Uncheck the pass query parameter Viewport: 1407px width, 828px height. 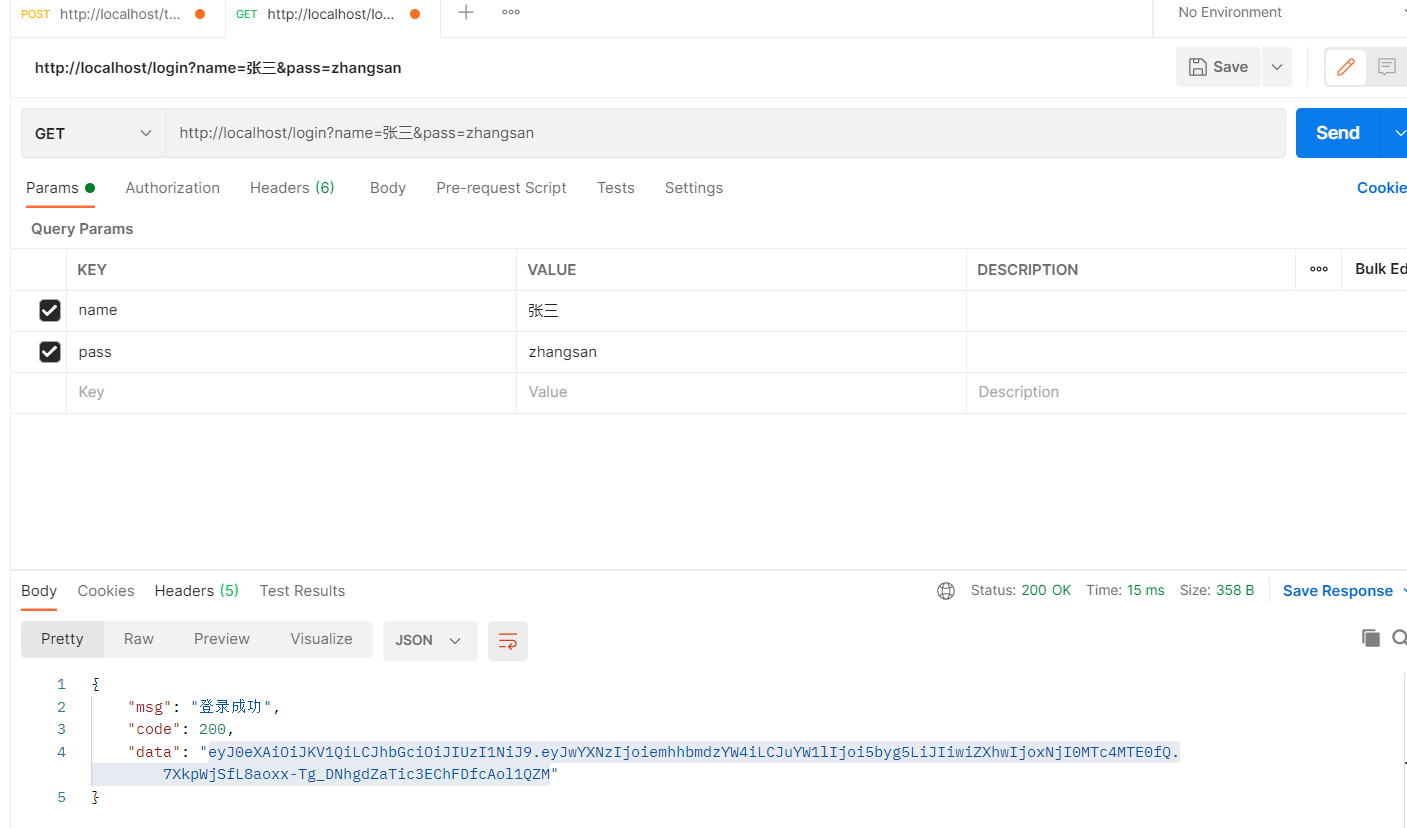50,351
